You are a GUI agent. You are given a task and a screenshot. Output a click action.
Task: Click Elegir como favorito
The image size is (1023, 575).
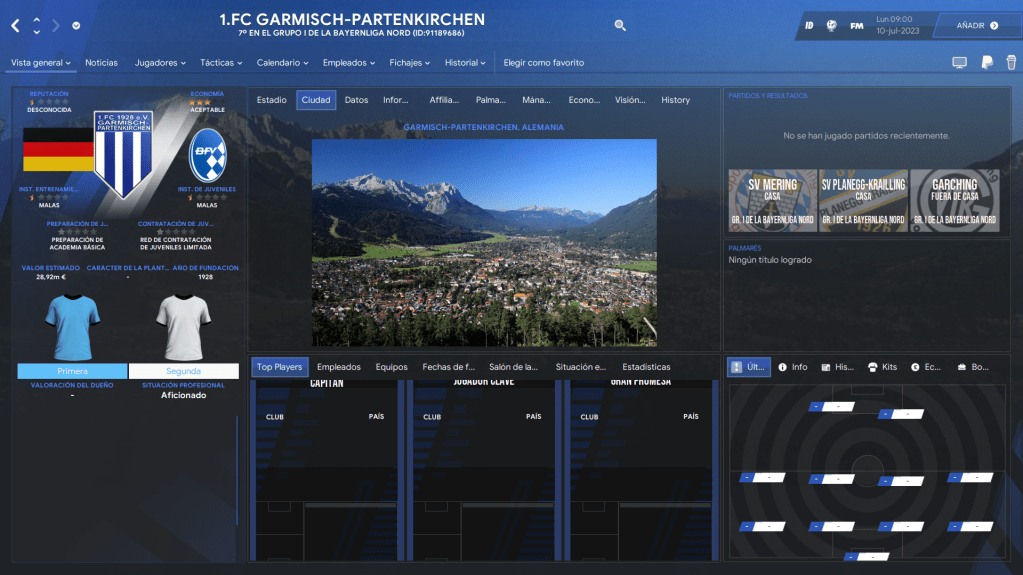click(543, 63)
